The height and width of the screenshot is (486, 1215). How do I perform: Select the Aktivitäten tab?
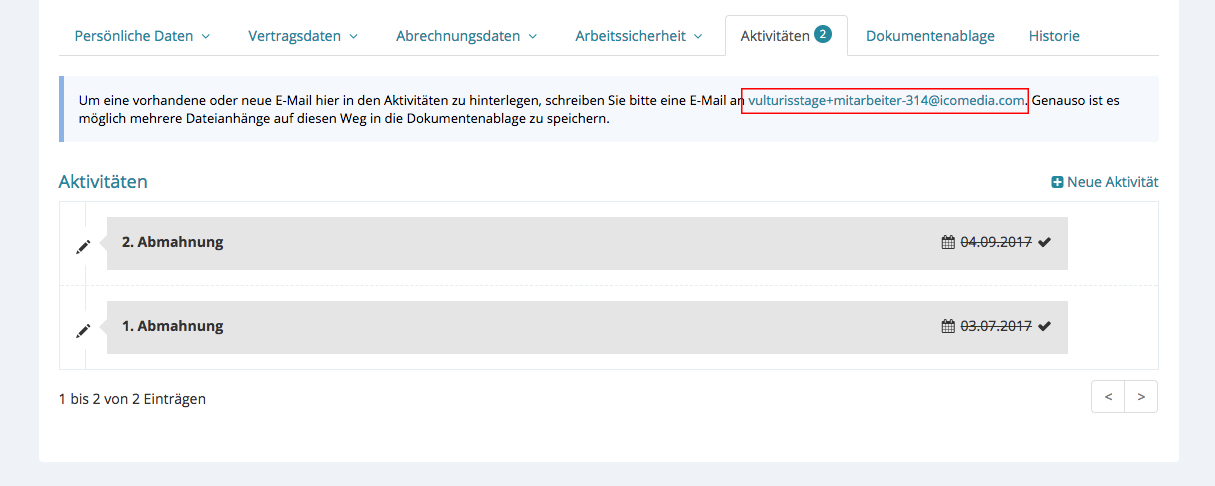(775, 36)
